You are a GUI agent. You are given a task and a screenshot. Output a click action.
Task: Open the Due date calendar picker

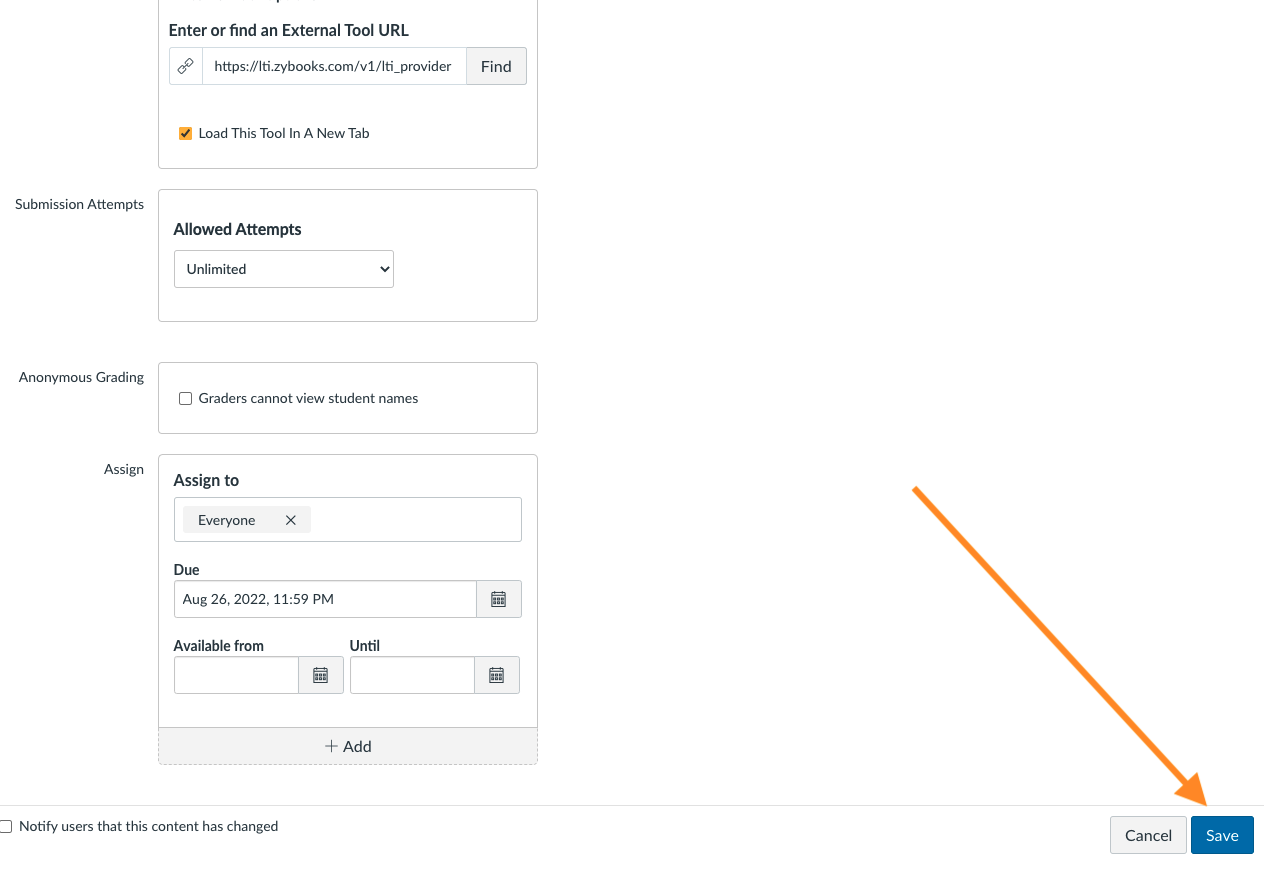pyautogui.click(x=498, y=599)
